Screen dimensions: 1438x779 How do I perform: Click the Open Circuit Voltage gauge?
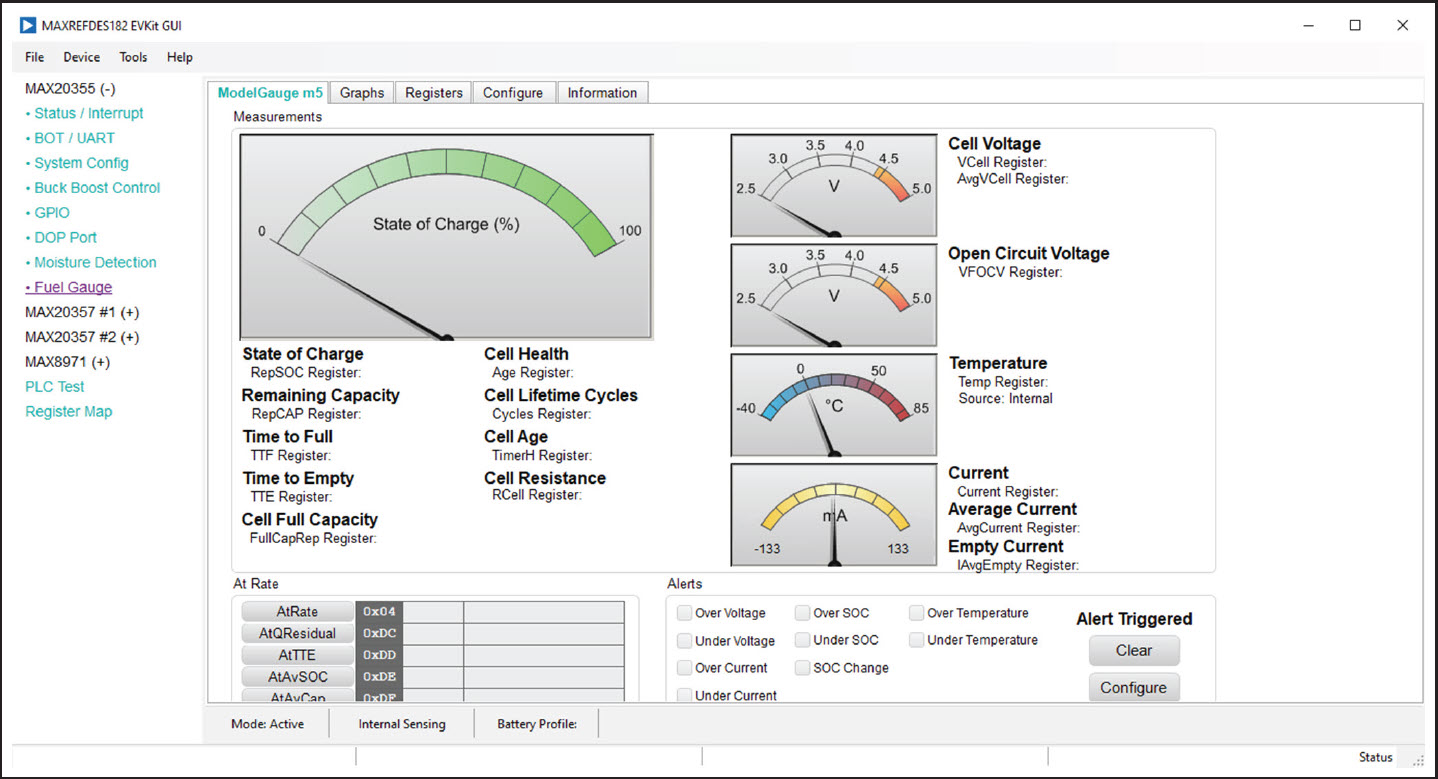(833, 295)
